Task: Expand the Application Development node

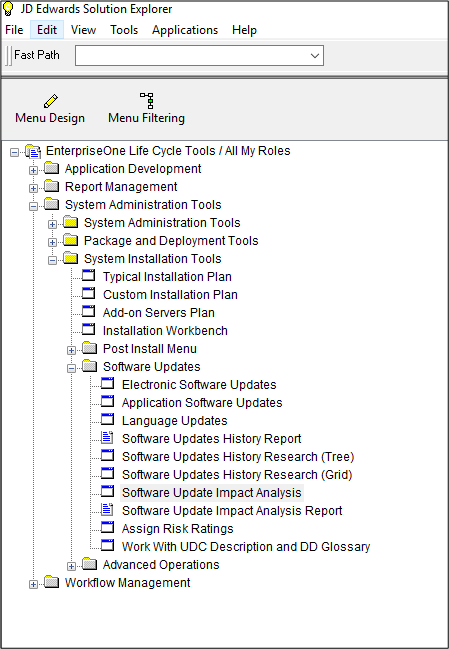Action: tap(34, 170)
